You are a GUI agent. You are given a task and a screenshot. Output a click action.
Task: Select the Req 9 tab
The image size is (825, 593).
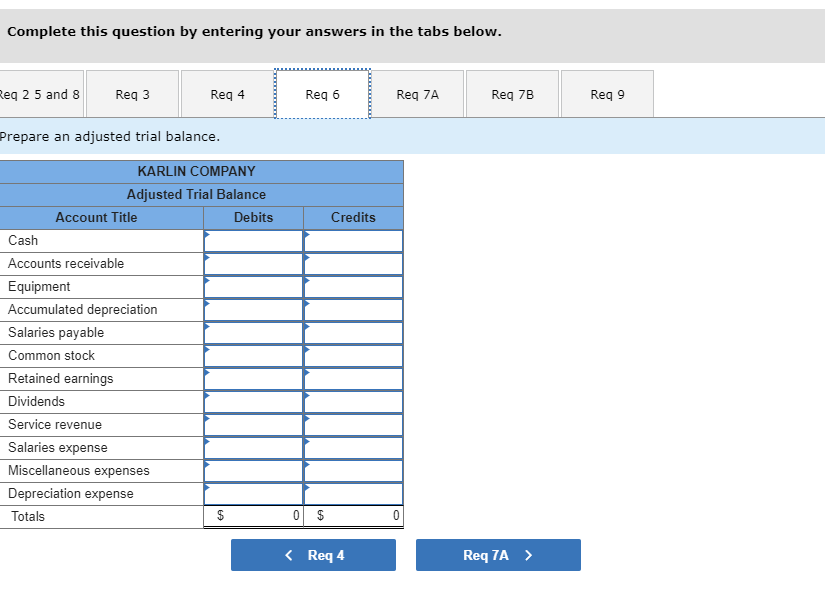(606, 93)
